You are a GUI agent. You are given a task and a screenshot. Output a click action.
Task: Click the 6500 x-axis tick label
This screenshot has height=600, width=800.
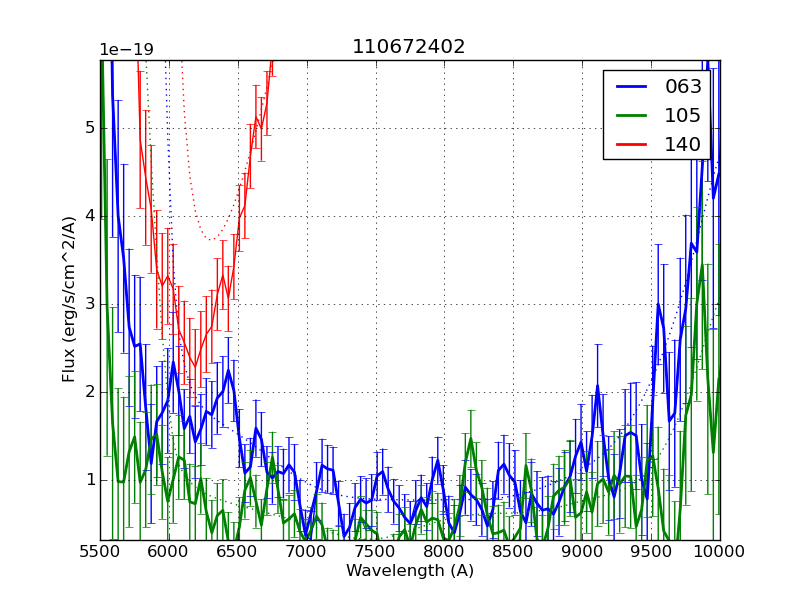coord(238,550)
